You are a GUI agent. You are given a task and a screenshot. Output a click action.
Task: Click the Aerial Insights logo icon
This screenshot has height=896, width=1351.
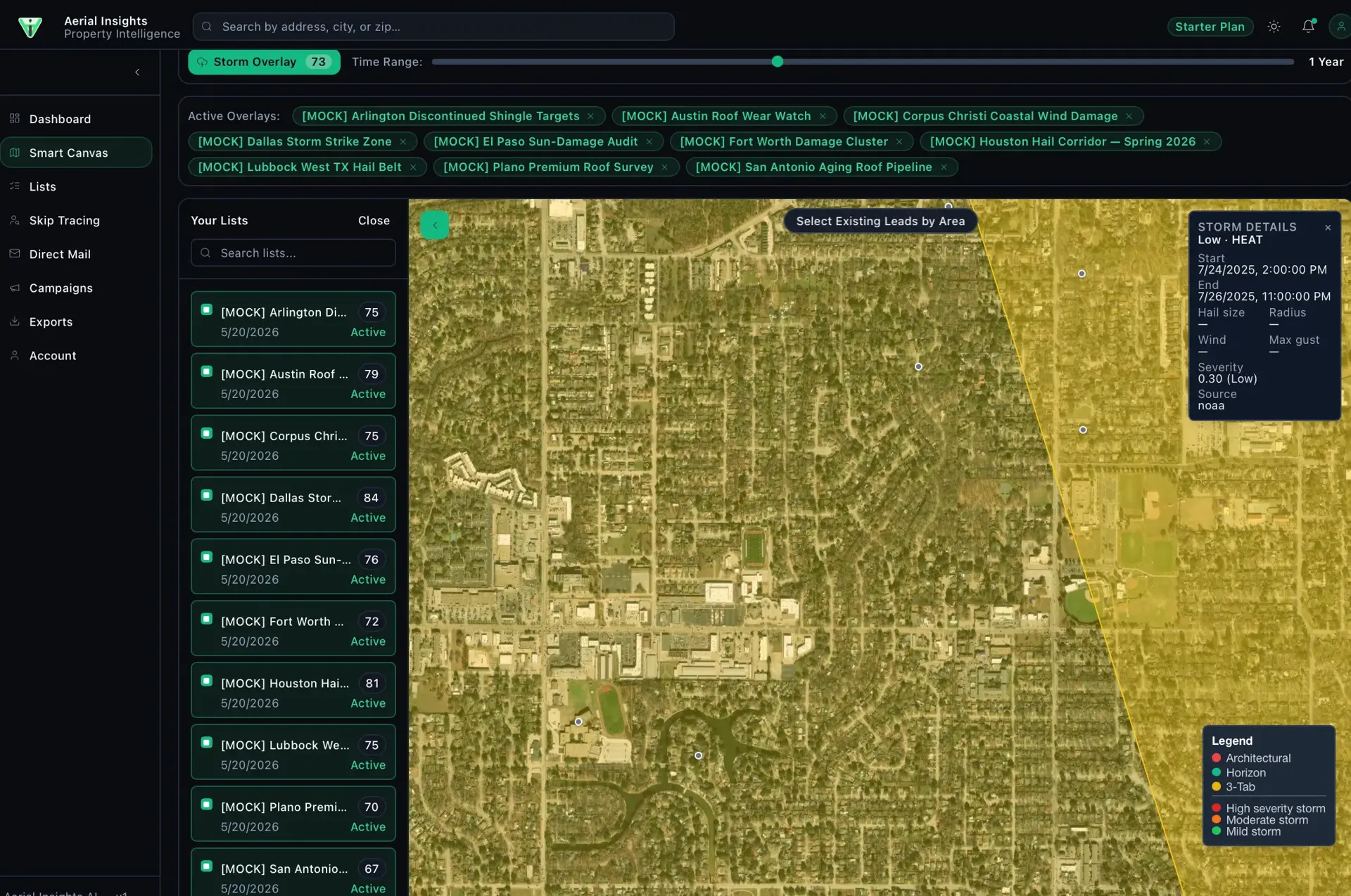click(30, 27)
